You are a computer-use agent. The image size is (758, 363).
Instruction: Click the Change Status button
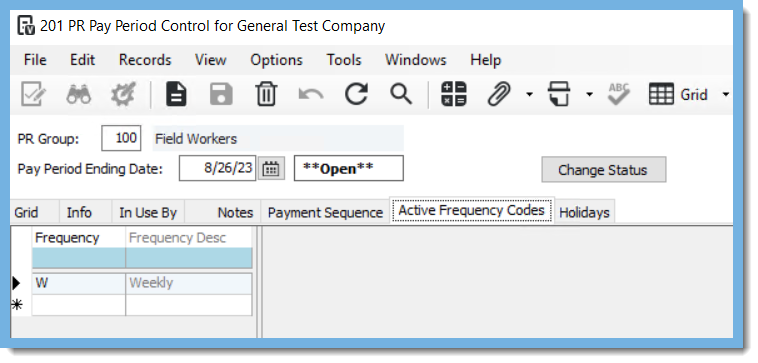[603, 170]
